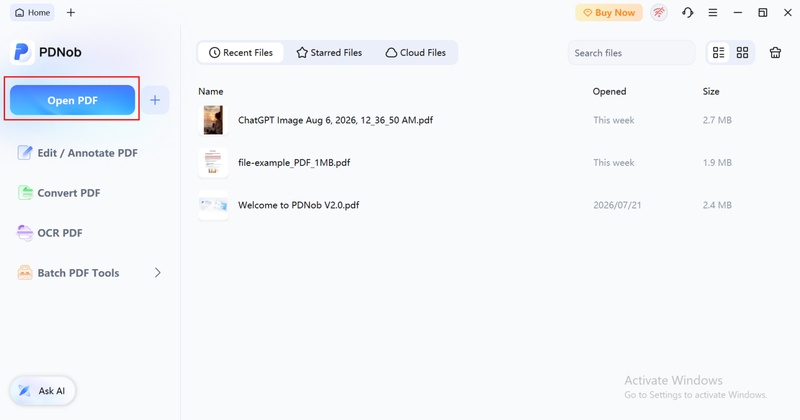Viewport: 800px width, 420px height.
Task: Click the OCR PDF purple icon
Action: pos(25,233)
